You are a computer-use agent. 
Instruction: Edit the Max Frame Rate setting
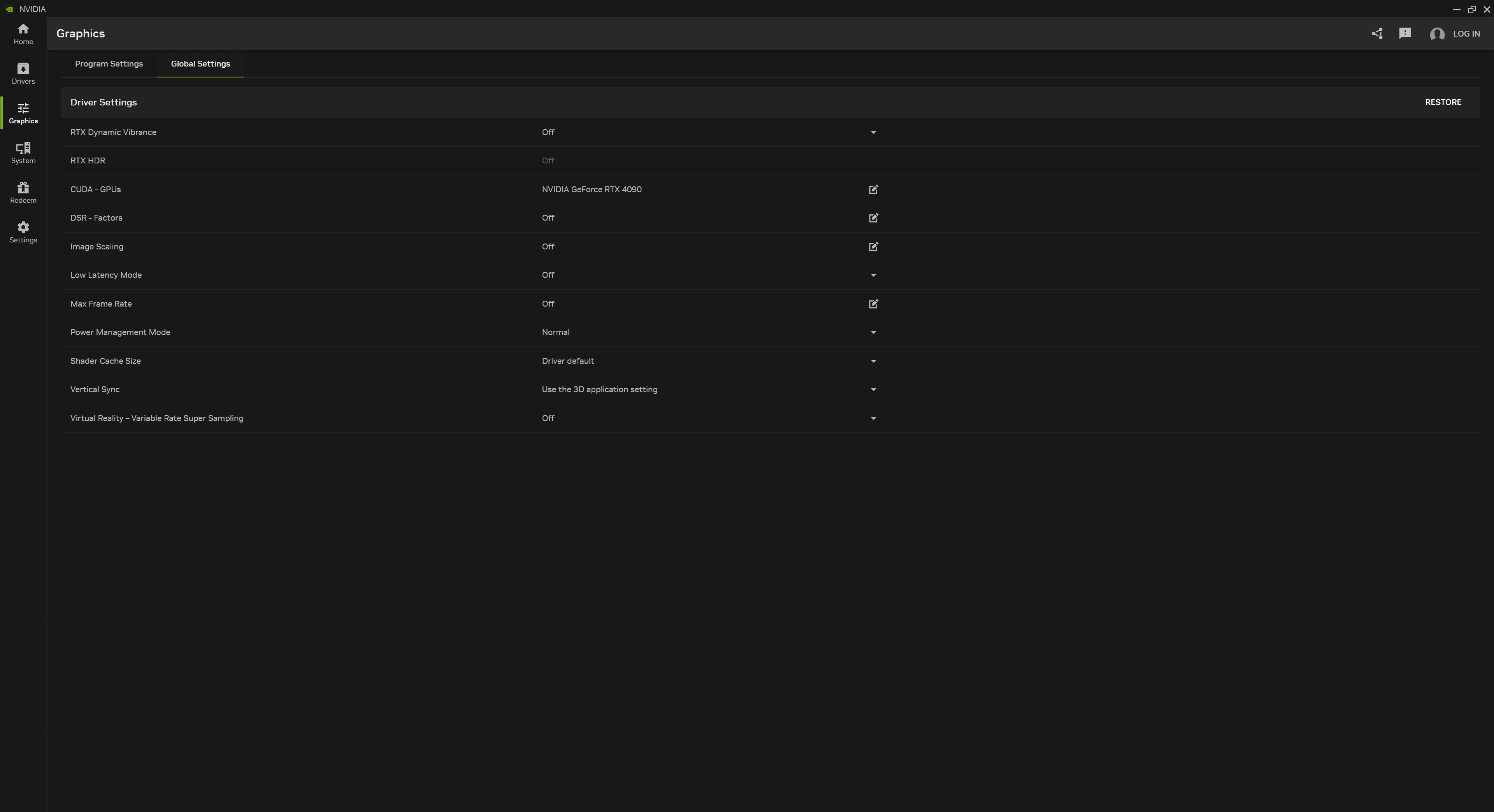873,304
